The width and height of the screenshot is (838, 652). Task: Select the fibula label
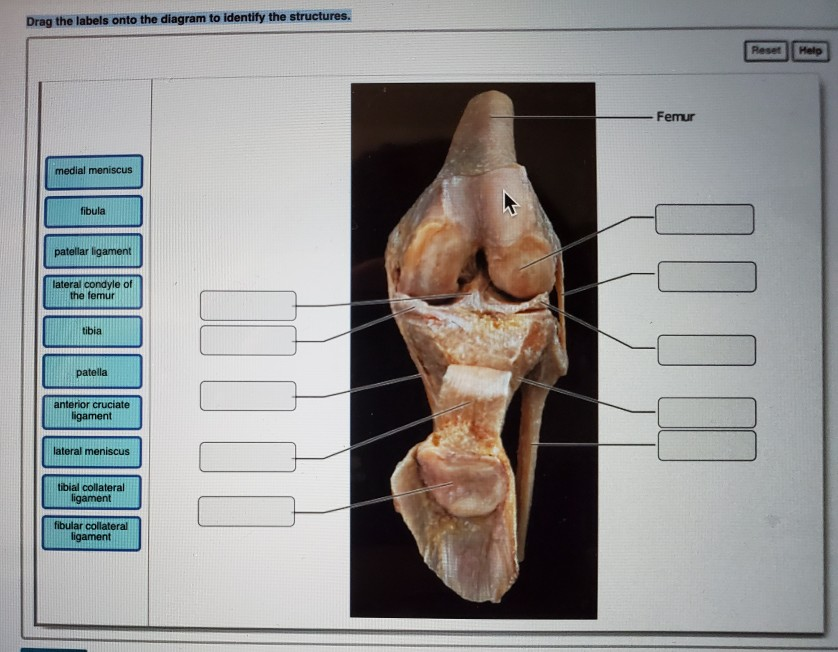coord(91,211)
